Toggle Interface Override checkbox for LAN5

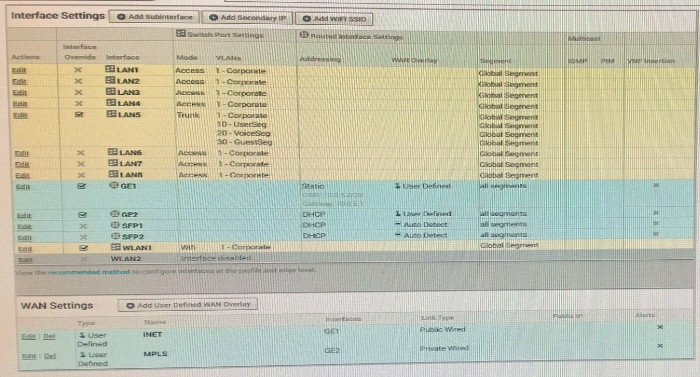tap(79, 115)
